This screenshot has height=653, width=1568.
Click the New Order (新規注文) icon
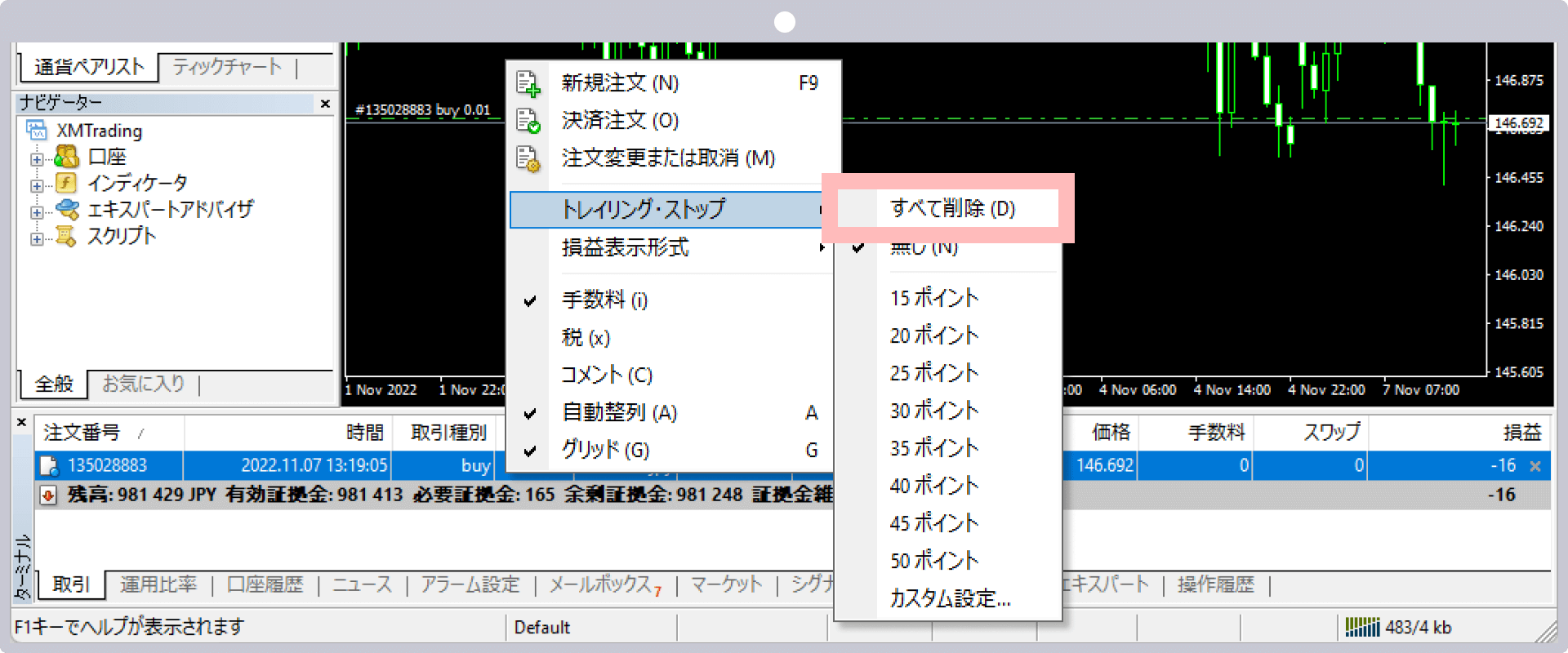(528, 83)
